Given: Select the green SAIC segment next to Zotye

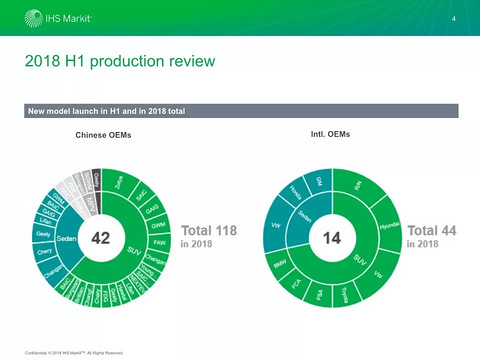Looking at the screenshot, I should point(142,195).
